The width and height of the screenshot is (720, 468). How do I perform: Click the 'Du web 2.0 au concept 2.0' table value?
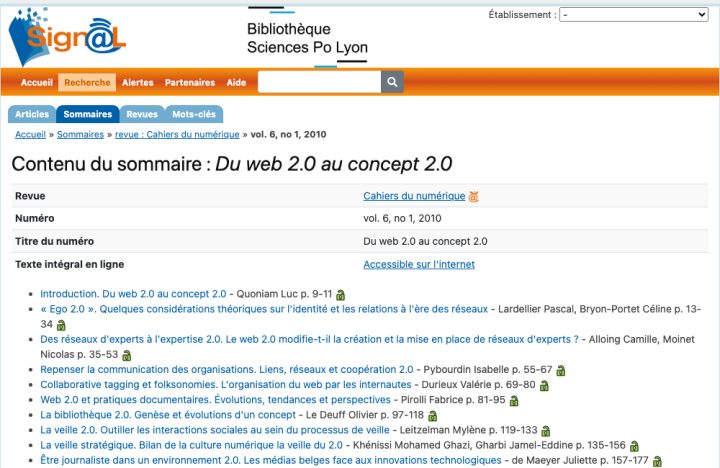(425, 242)
